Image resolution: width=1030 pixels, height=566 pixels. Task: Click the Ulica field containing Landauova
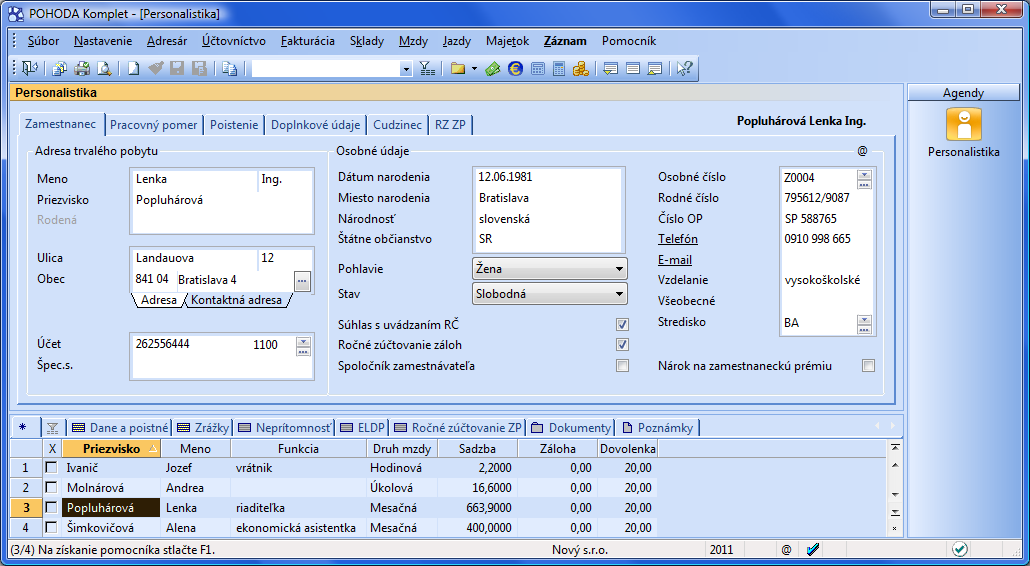tap(195, 258)
